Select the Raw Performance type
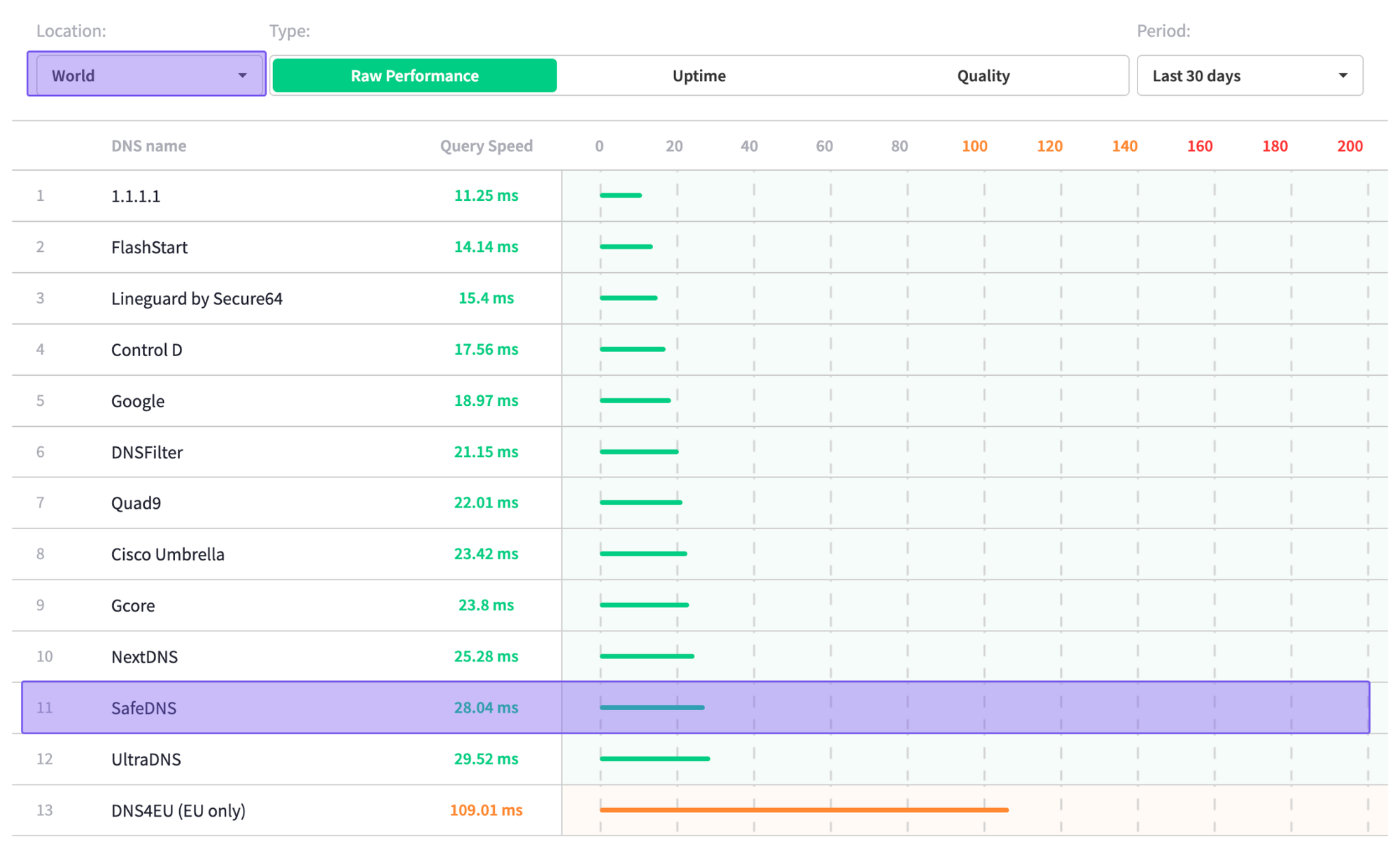The image size is (1400, 846). click(x=414, y=76)
